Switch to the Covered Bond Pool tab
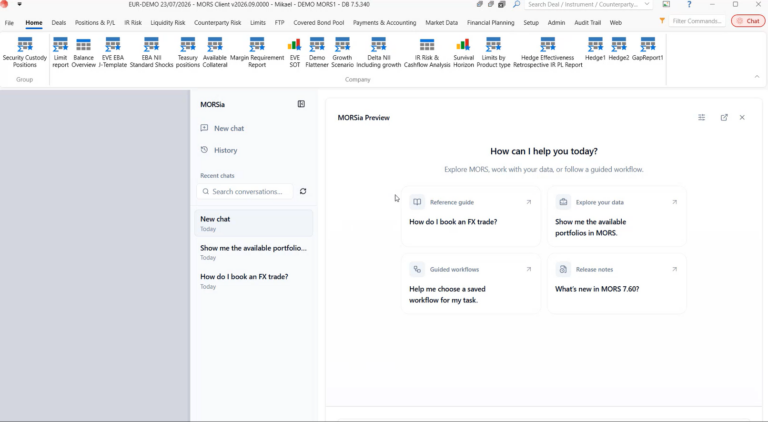 click(x=319, y=23)
